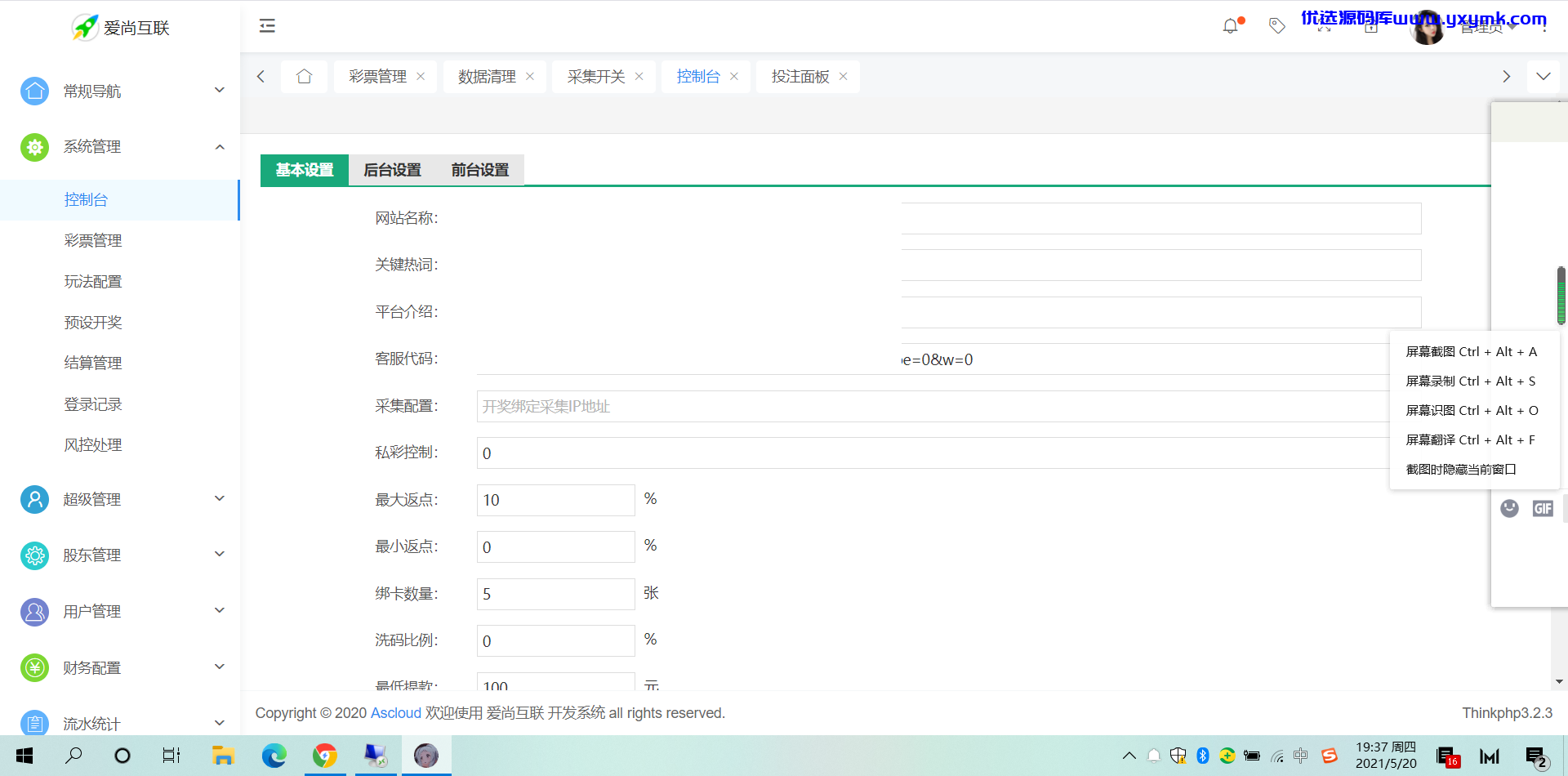Click the Bluetooth tray icon
This screenshot has width=1568, height=776.
coord(1202,756)
